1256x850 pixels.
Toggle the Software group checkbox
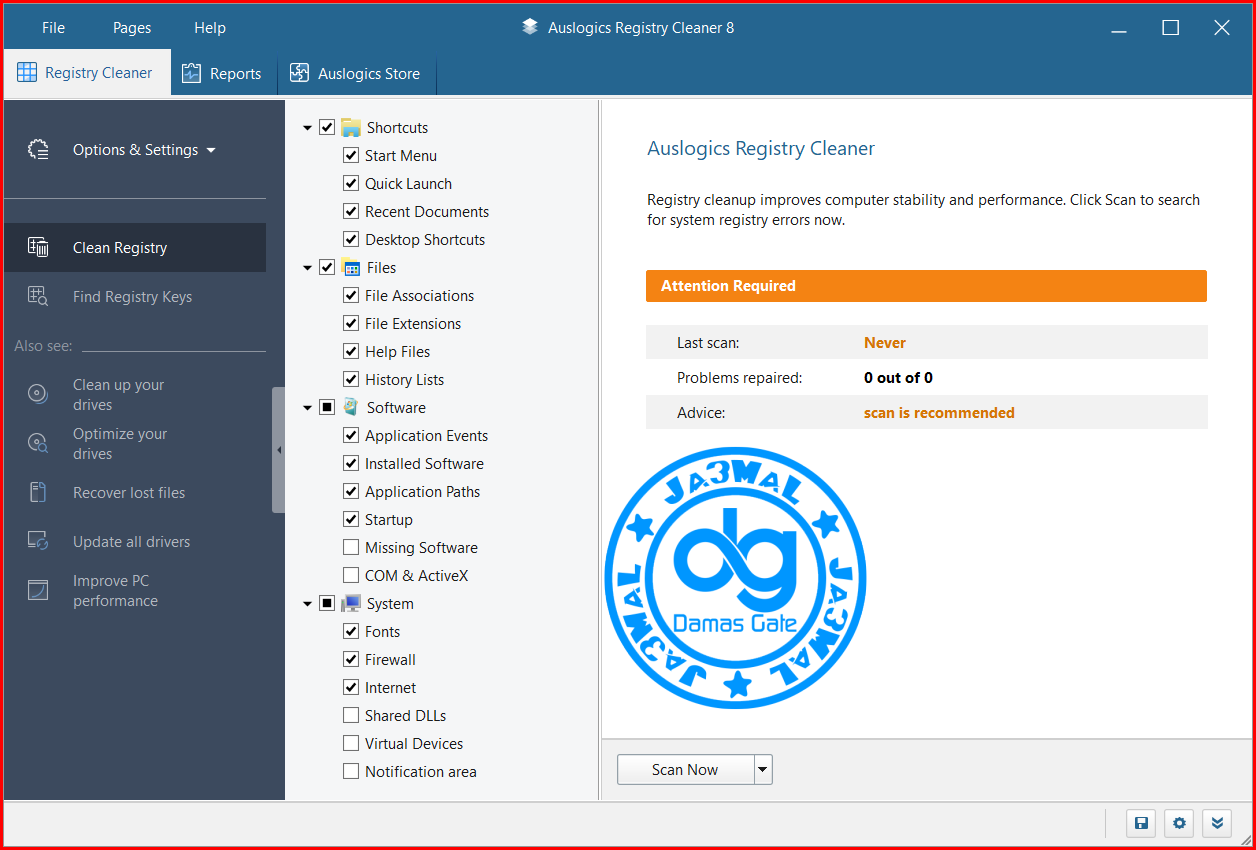pos(327,407)
